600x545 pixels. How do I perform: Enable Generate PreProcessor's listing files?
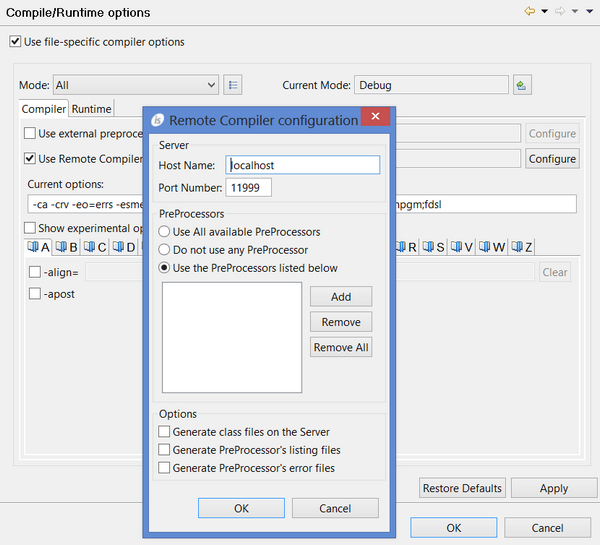165,450
